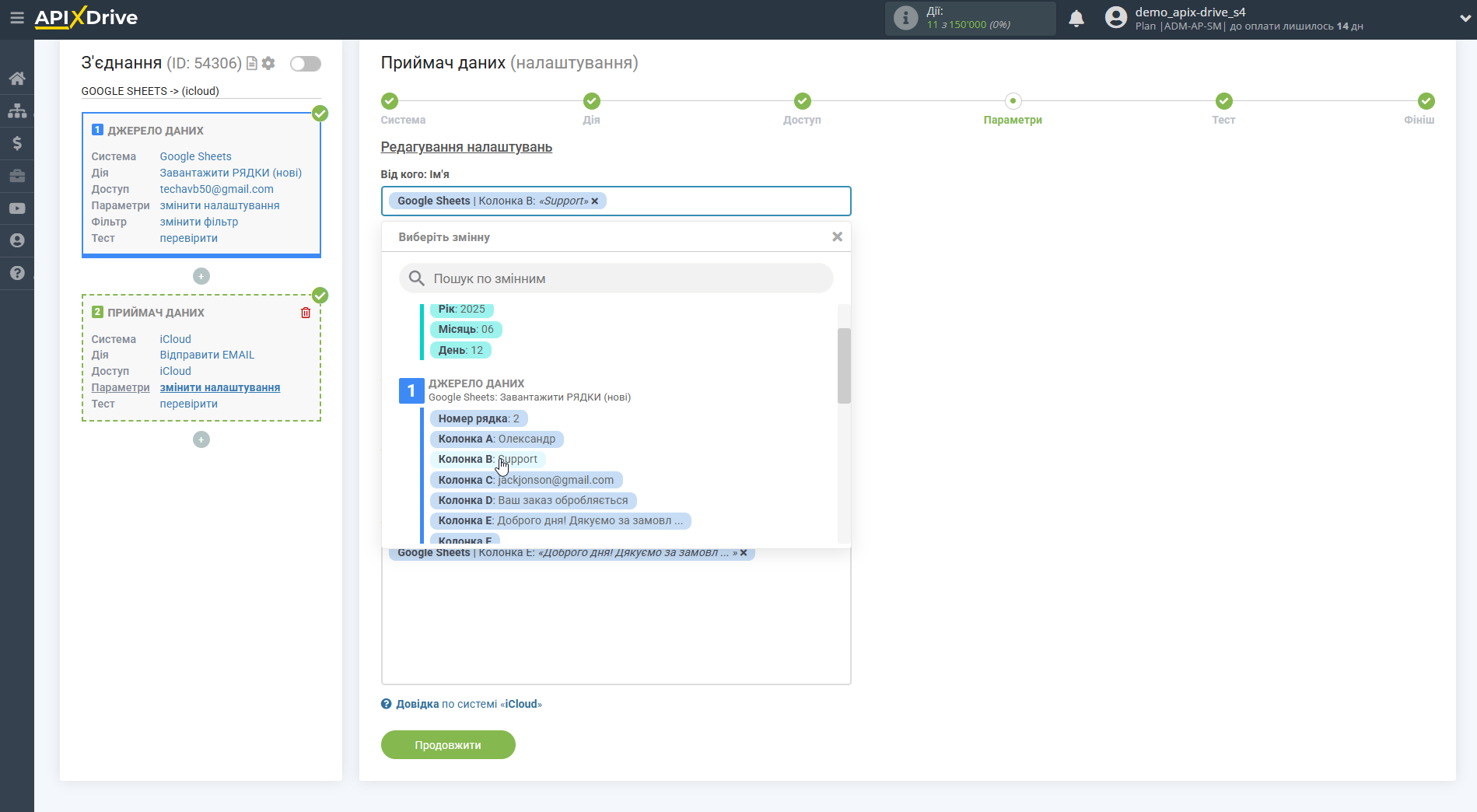Select the Місяць: 06 variable
The height and width of the screenshot is (812, 1477).
(466, 330)
